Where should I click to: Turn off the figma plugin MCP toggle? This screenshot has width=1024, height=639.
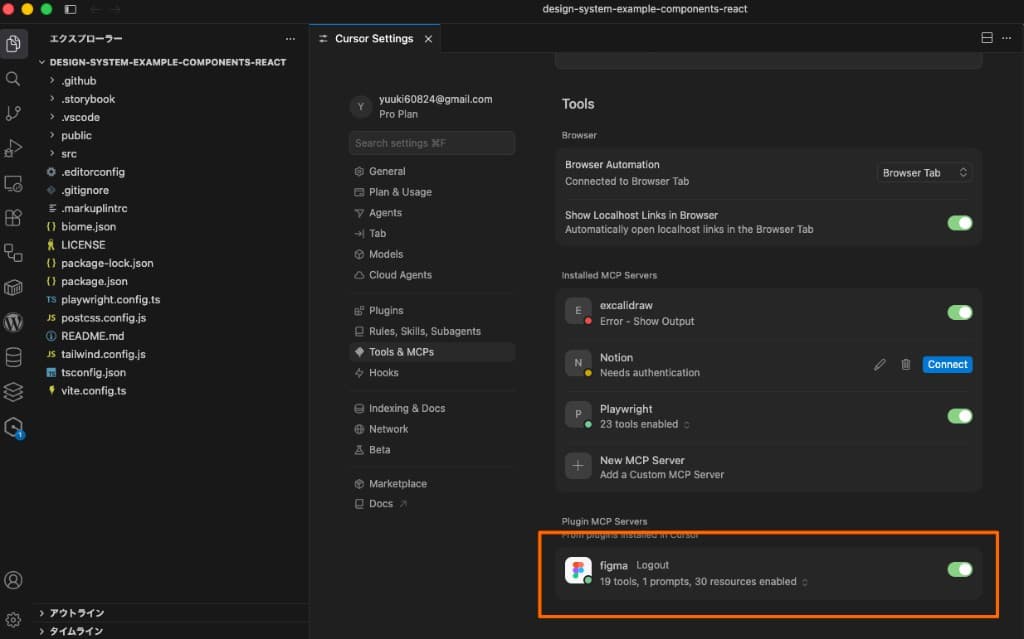point(960,569)
